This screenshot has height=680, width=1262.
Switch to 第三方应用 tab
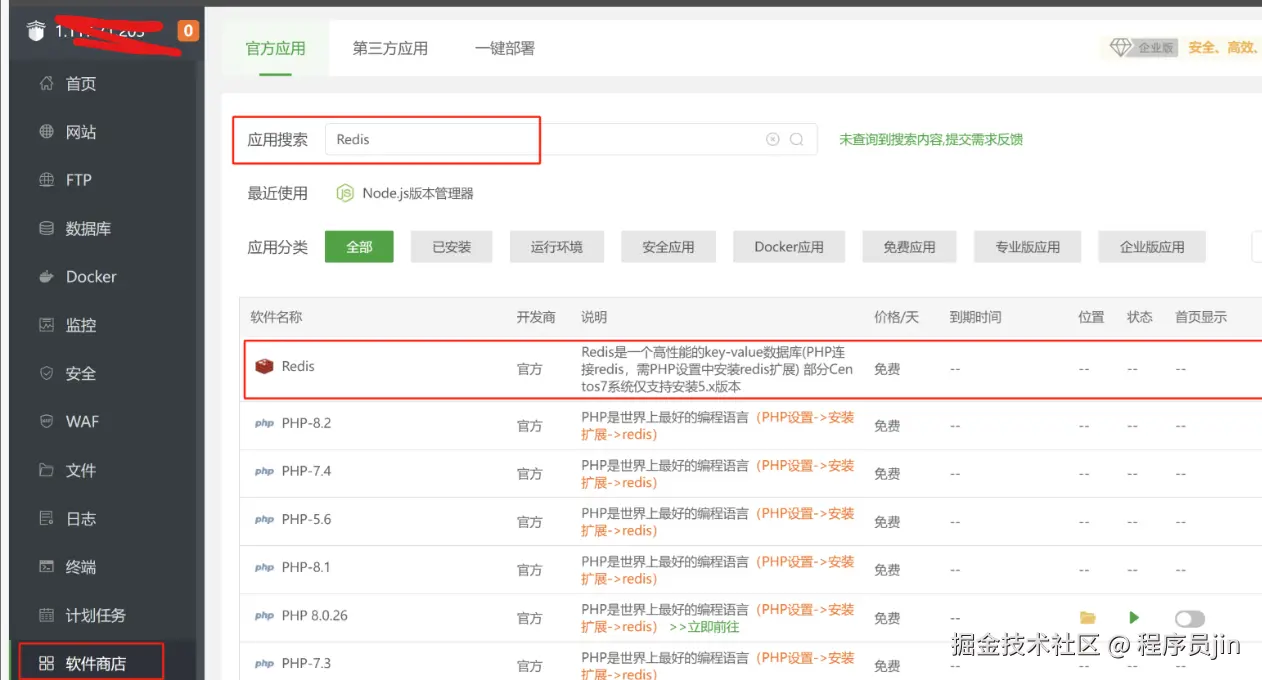coord(390,48)
